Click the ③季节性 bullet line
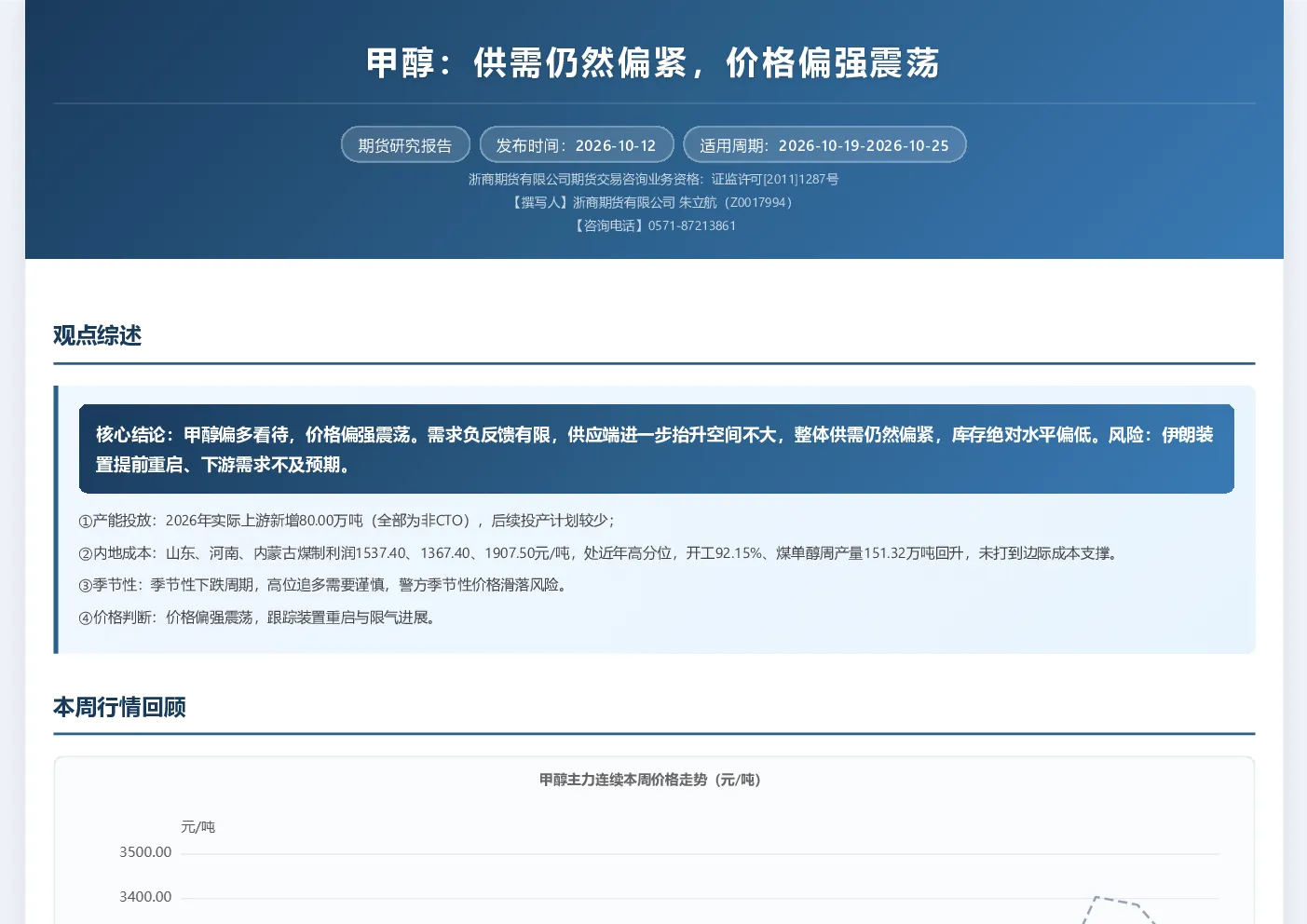This screenshot has height=924, width=1307. point(323,585)
